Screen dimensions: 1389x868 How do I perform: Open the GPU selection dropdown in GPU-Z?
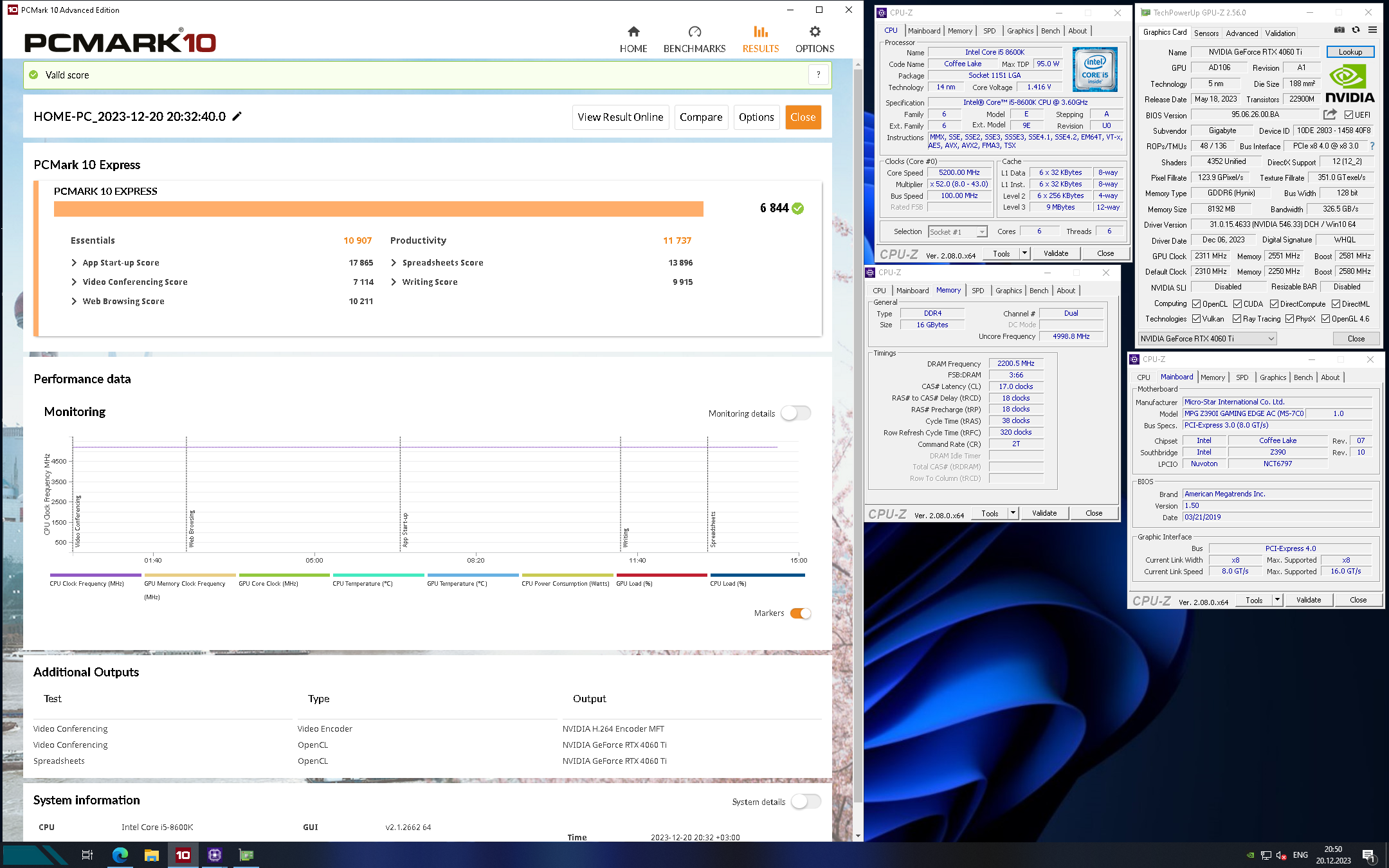pyautogui.click(x=1207, y=338)
